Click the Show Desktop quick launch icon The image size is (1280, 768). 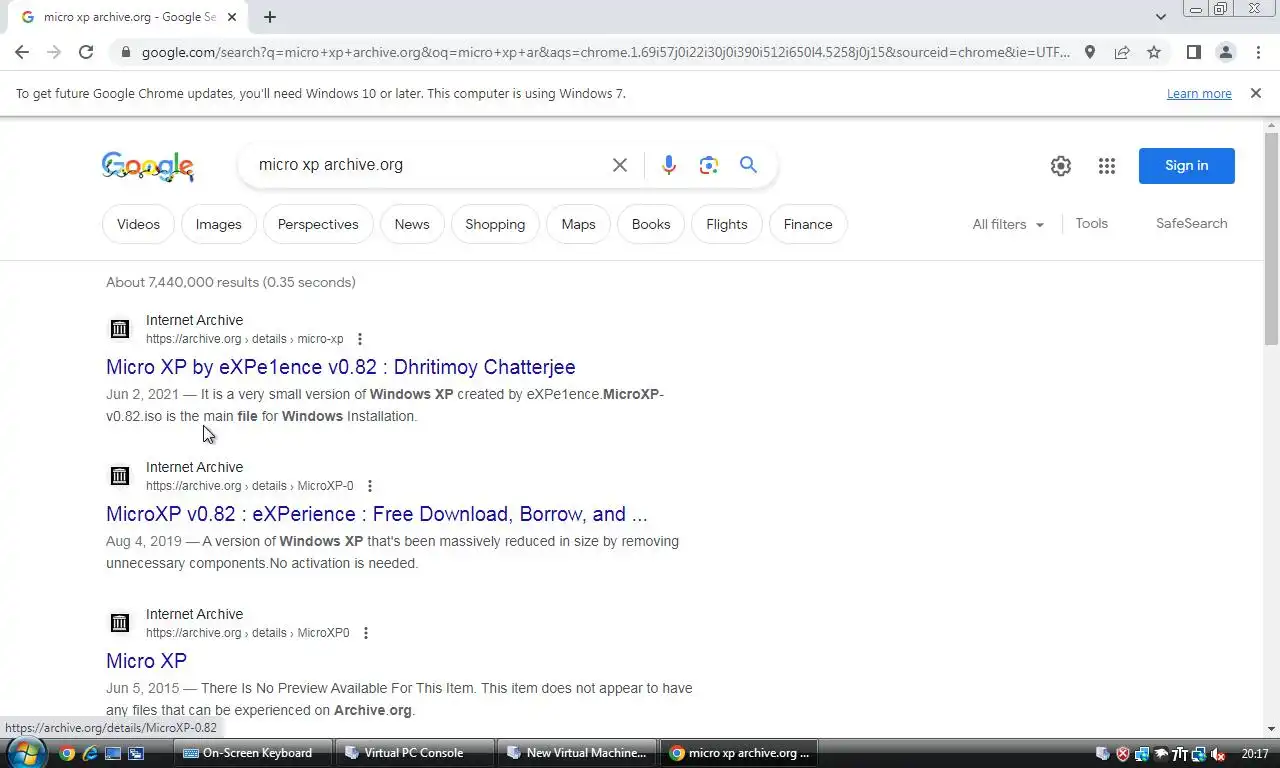113,753
